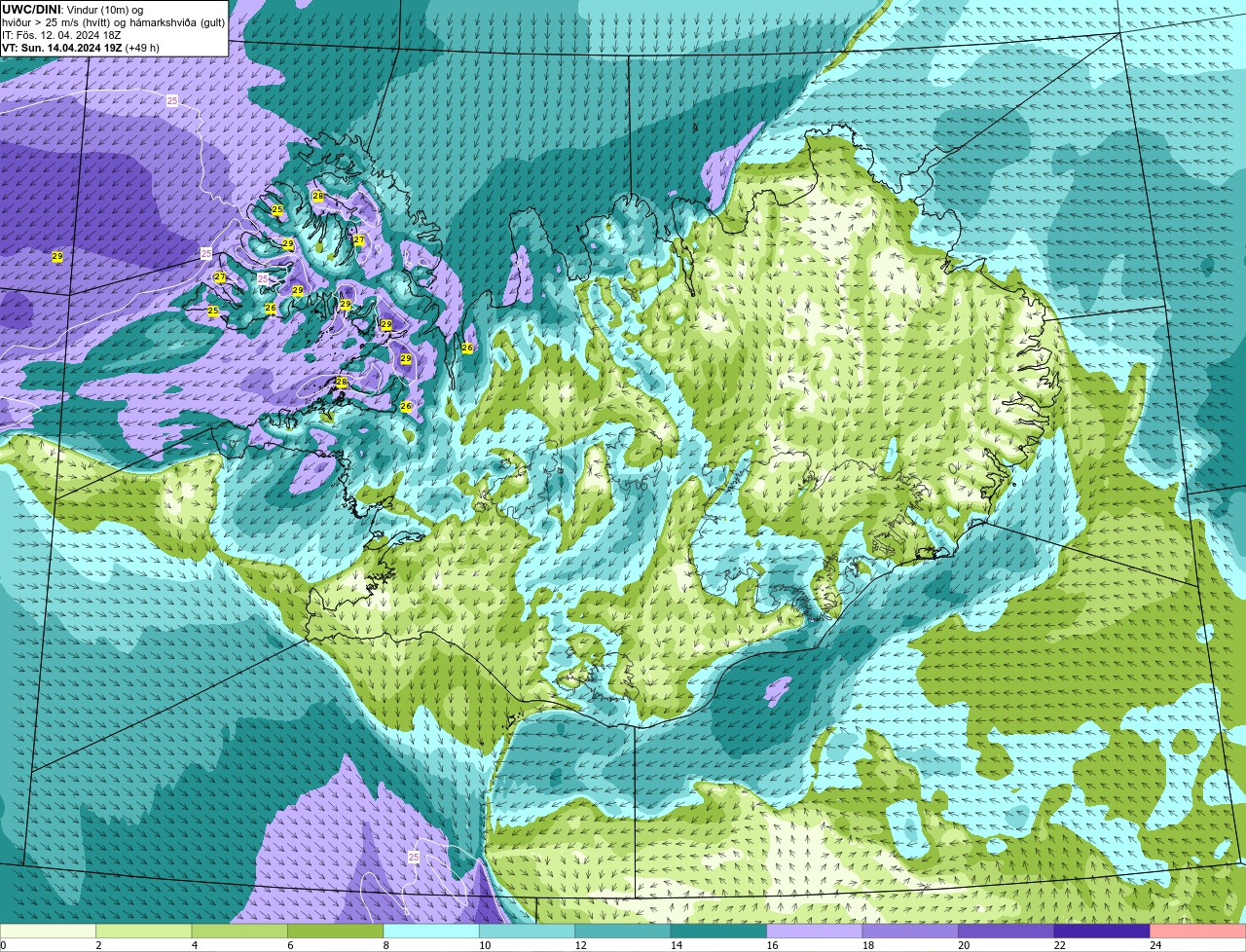Click 'Vindur (10m) og' in the title box
This screenshot has height=952, width=1246.
pos(105,9)
